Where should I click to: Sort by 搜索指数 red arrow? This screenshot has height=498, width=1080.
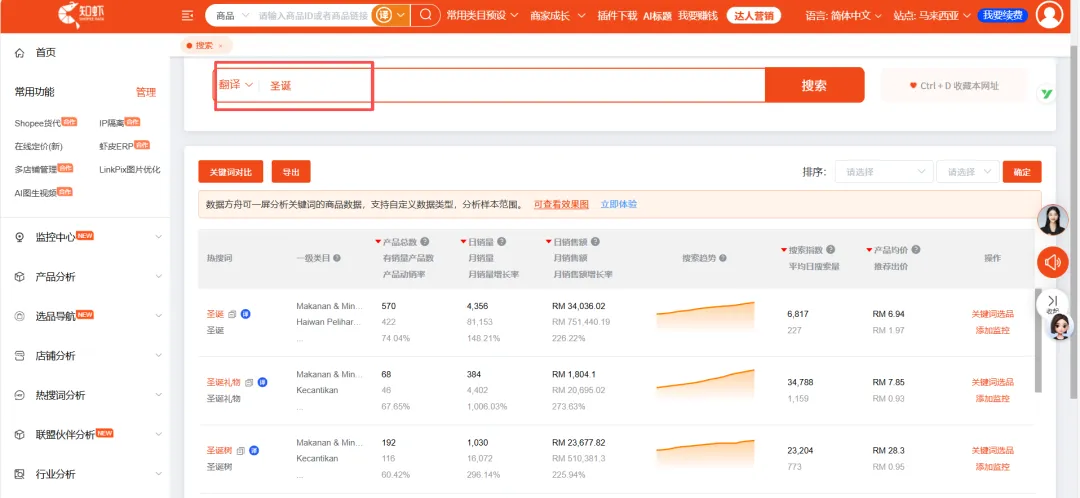784,249
